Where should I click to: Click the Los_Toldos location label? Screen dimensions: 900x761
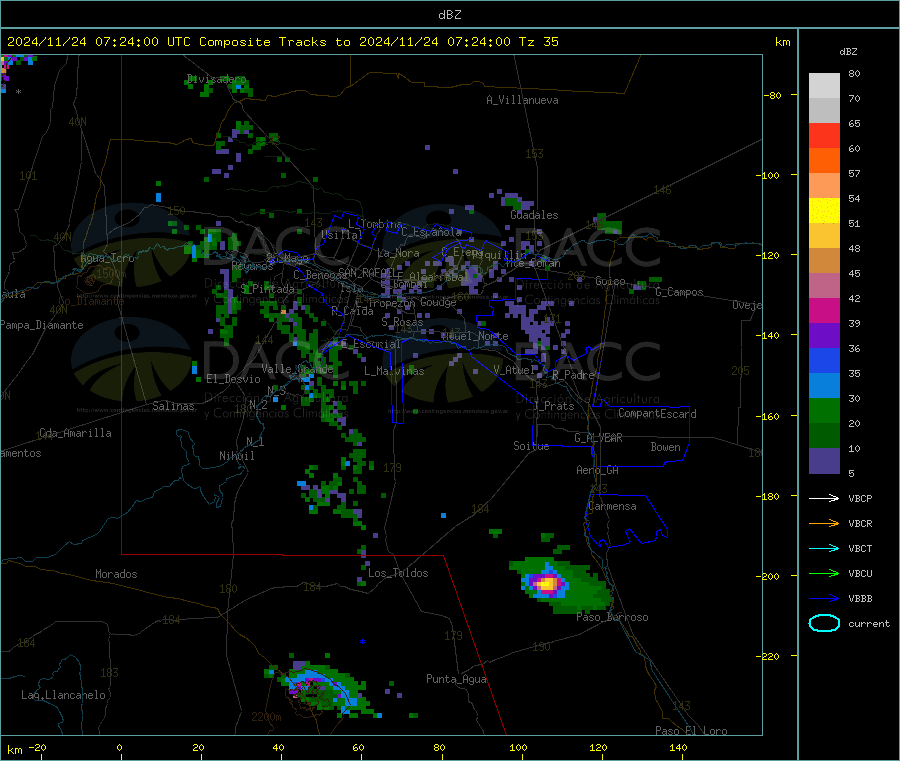click(398, 573)
